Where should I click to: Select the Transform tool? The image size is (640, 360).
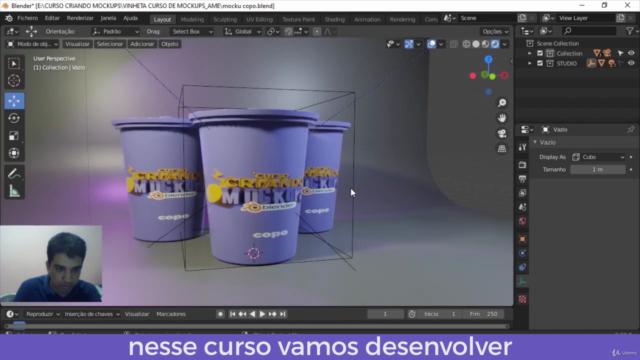point(14,153)
